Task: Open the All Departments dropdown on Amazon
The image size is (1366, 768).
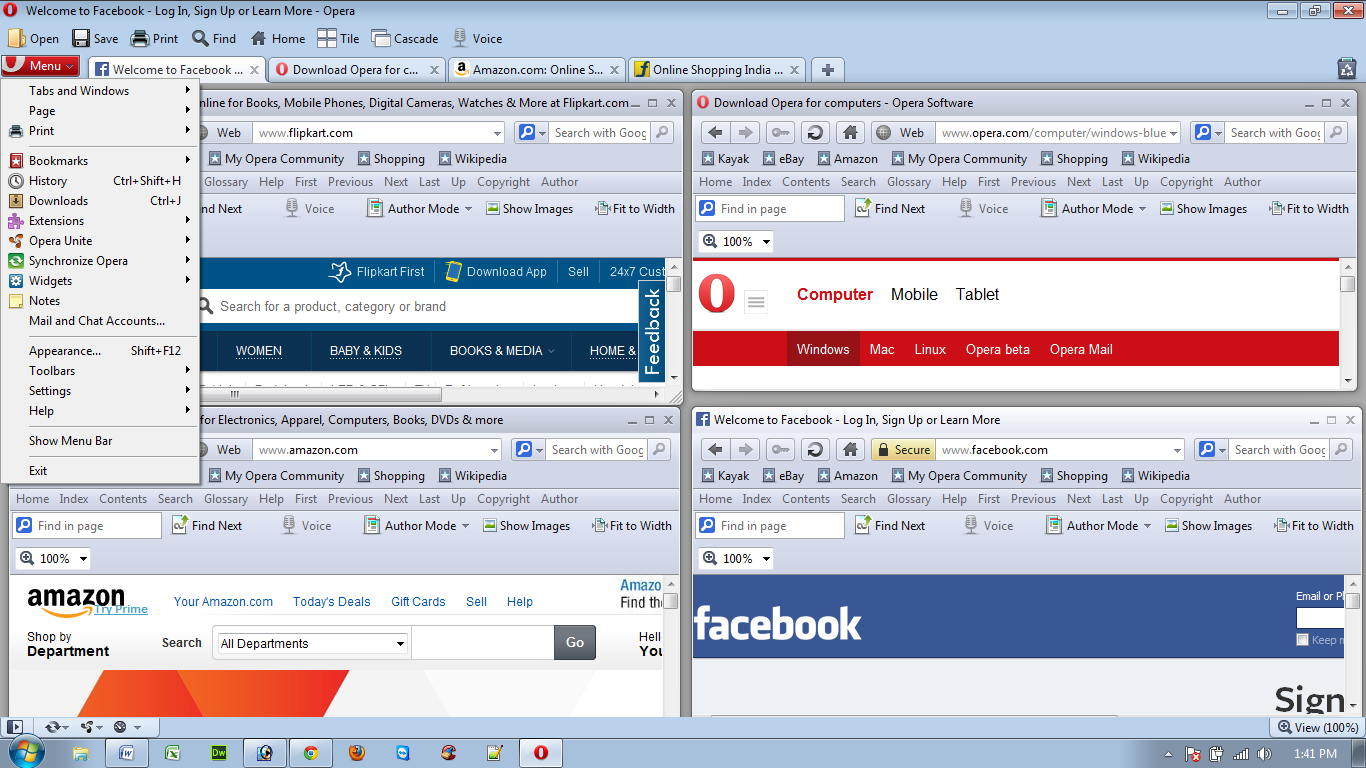Action: coord(313,643)
